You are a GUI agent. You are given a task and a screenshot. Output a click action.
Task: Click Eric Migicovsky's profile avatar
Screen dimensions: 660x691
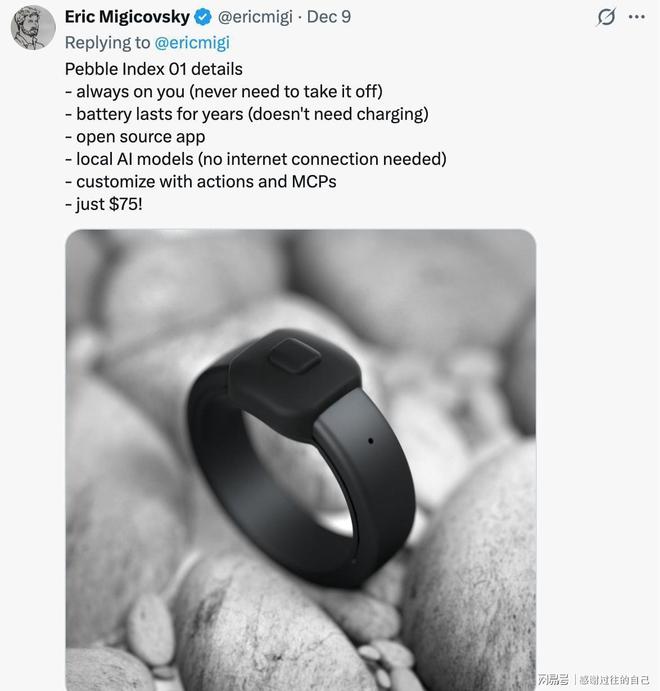(33, 27)
